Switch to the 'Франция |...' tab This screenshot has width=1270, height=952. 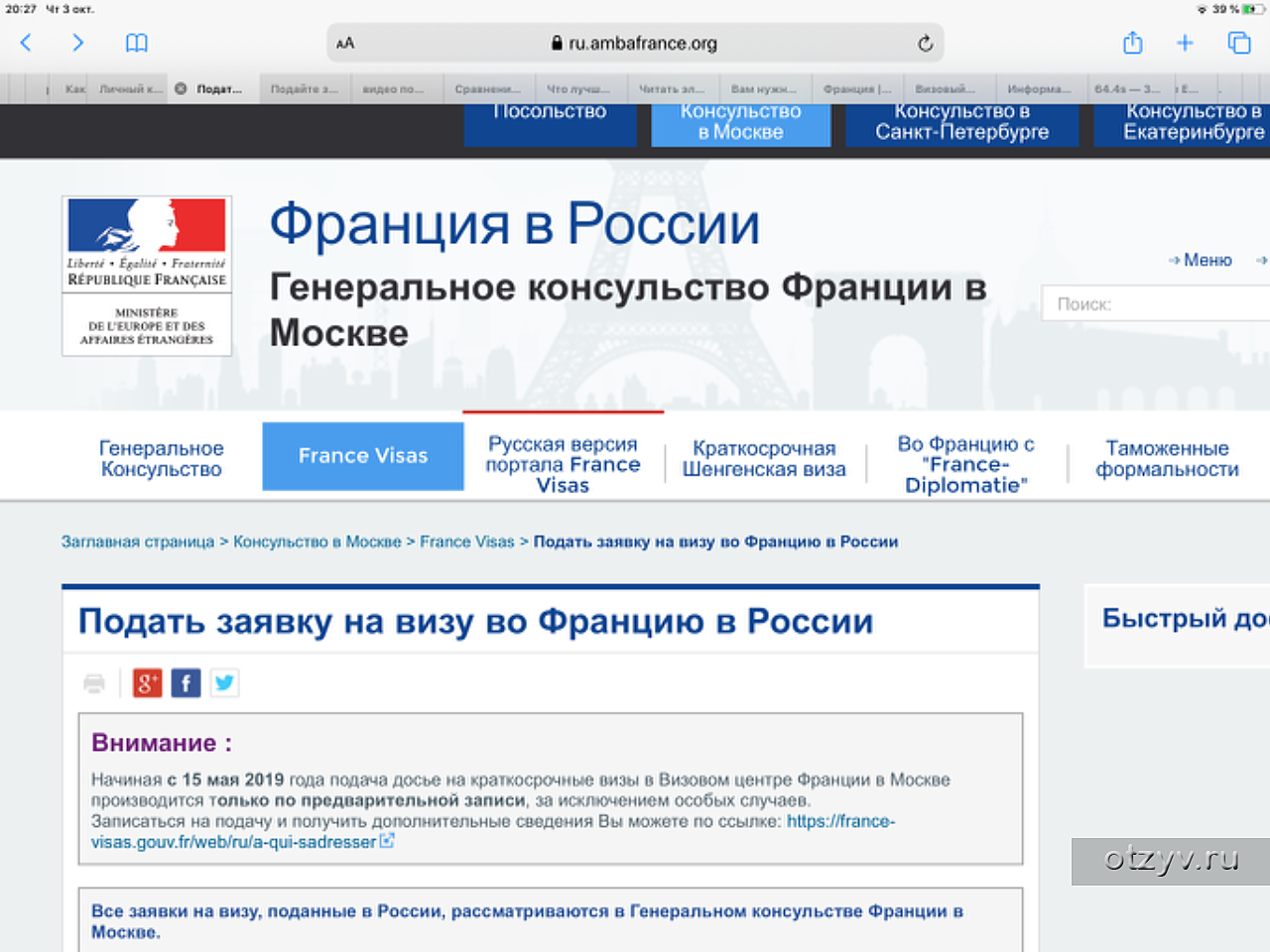[x=857, y=89]
